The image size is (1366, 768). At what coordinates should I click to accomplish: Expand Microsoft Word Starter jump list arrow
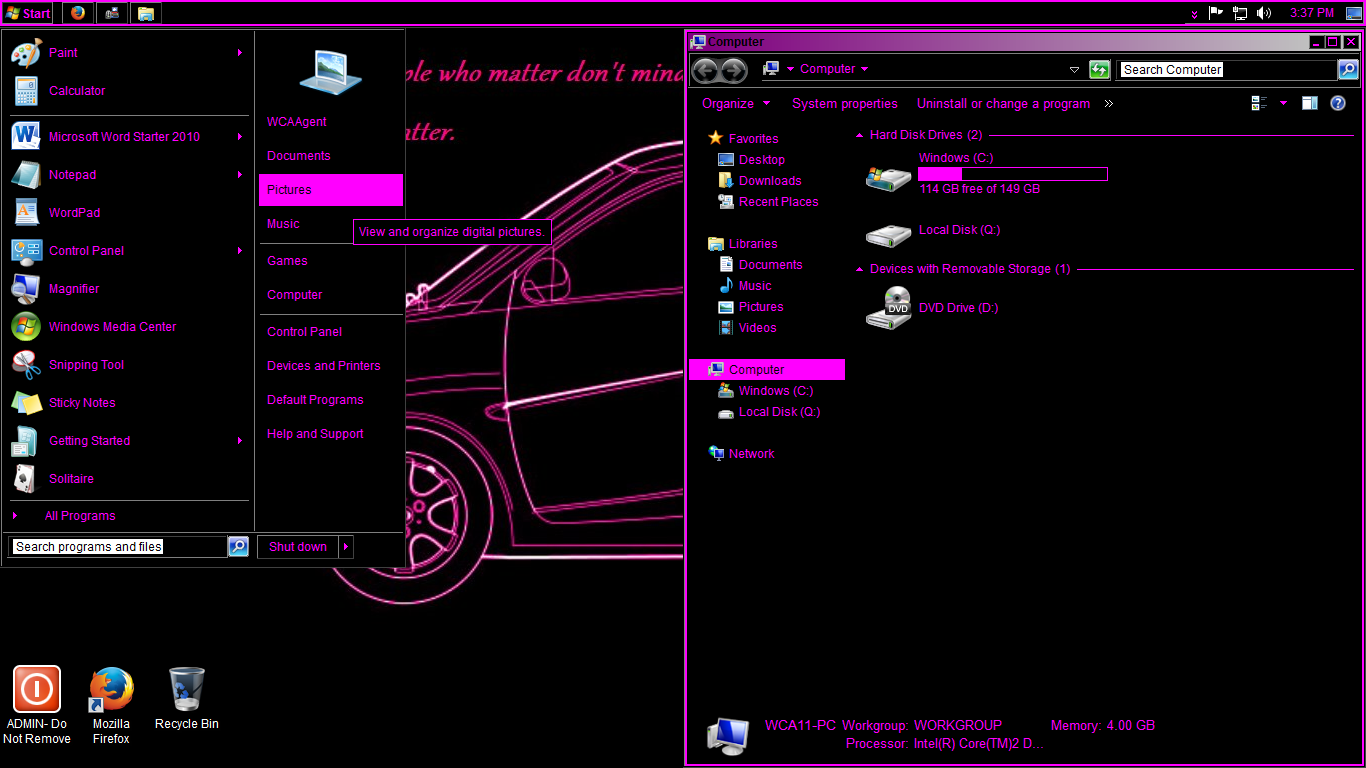[x=239, y=137]
